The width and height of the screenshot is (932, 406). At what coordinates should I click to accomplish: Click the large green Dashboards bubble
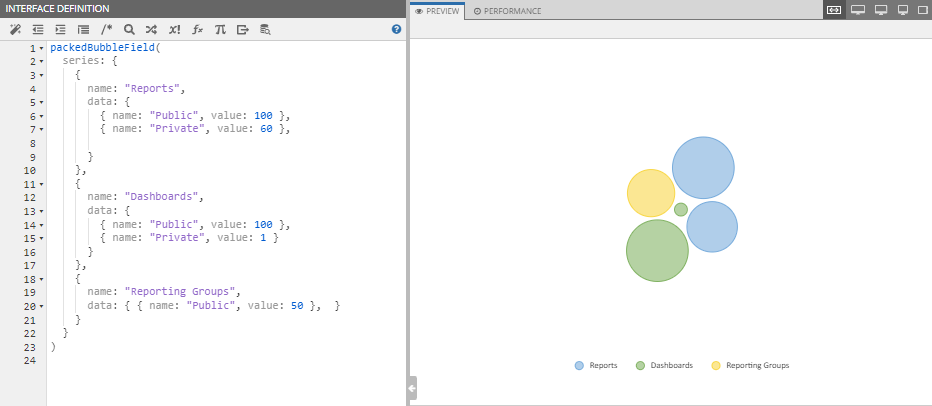click(x=657, y=251)
